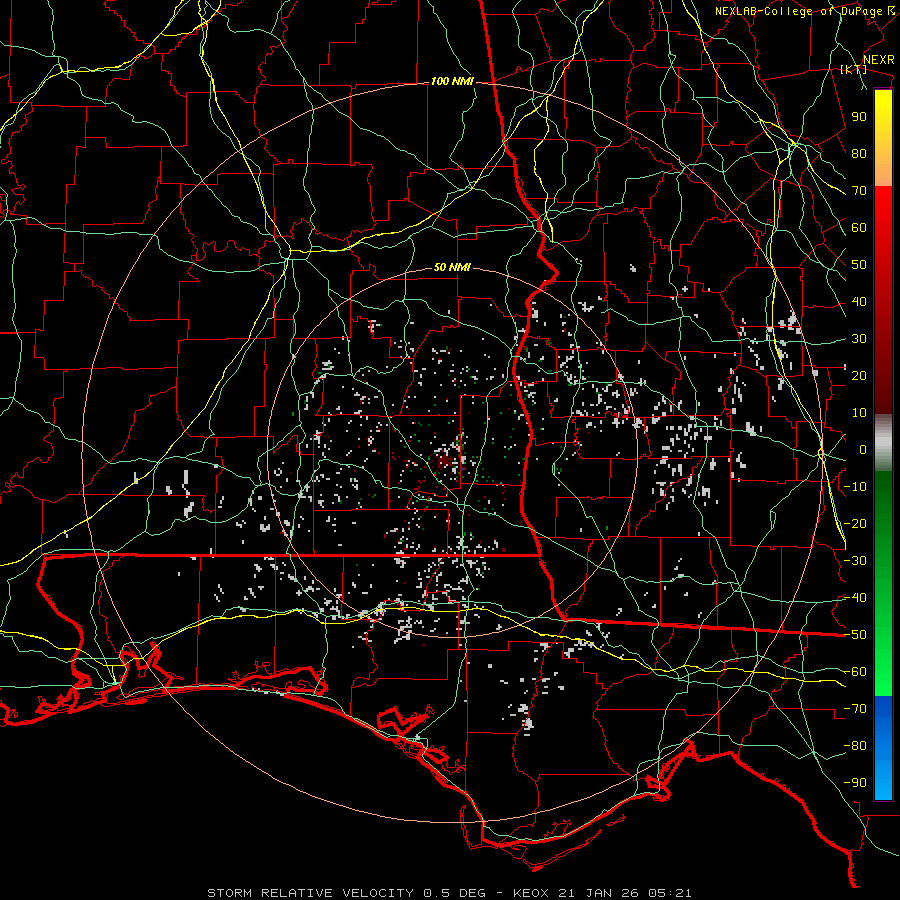Screen dimensions: 900x900
Task: Click the positive 70 scale label
Action: coord(859,191)
